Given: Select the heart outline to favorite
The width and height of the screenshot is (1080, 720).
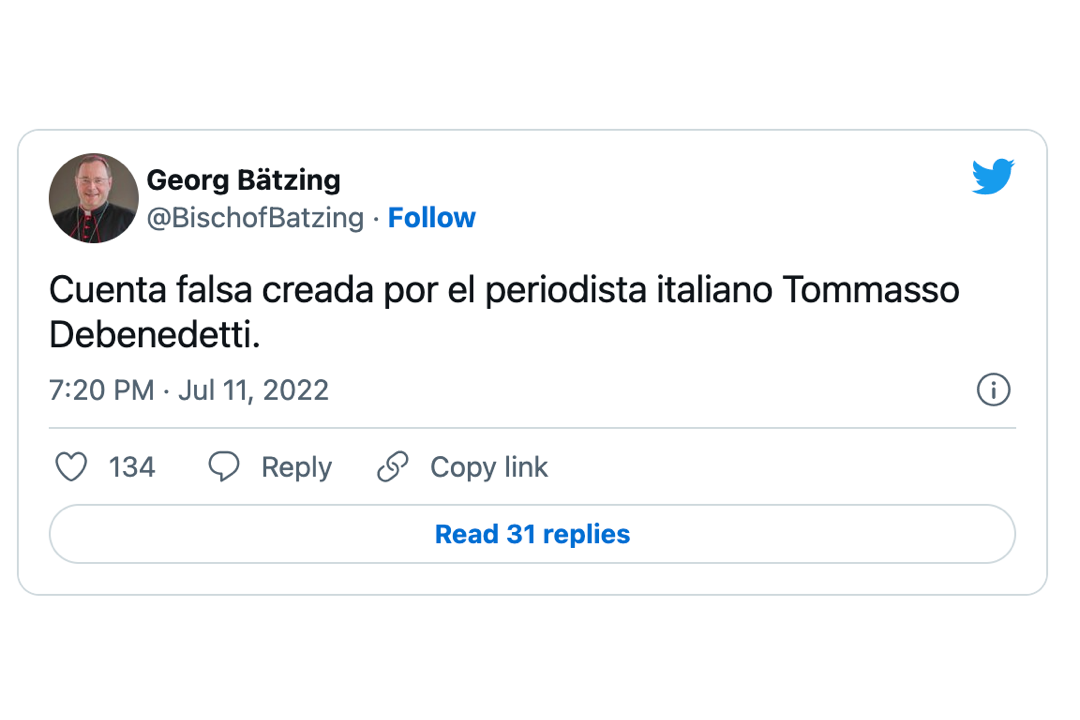Looking at the screenshot, I should click(x=71, y=467).
